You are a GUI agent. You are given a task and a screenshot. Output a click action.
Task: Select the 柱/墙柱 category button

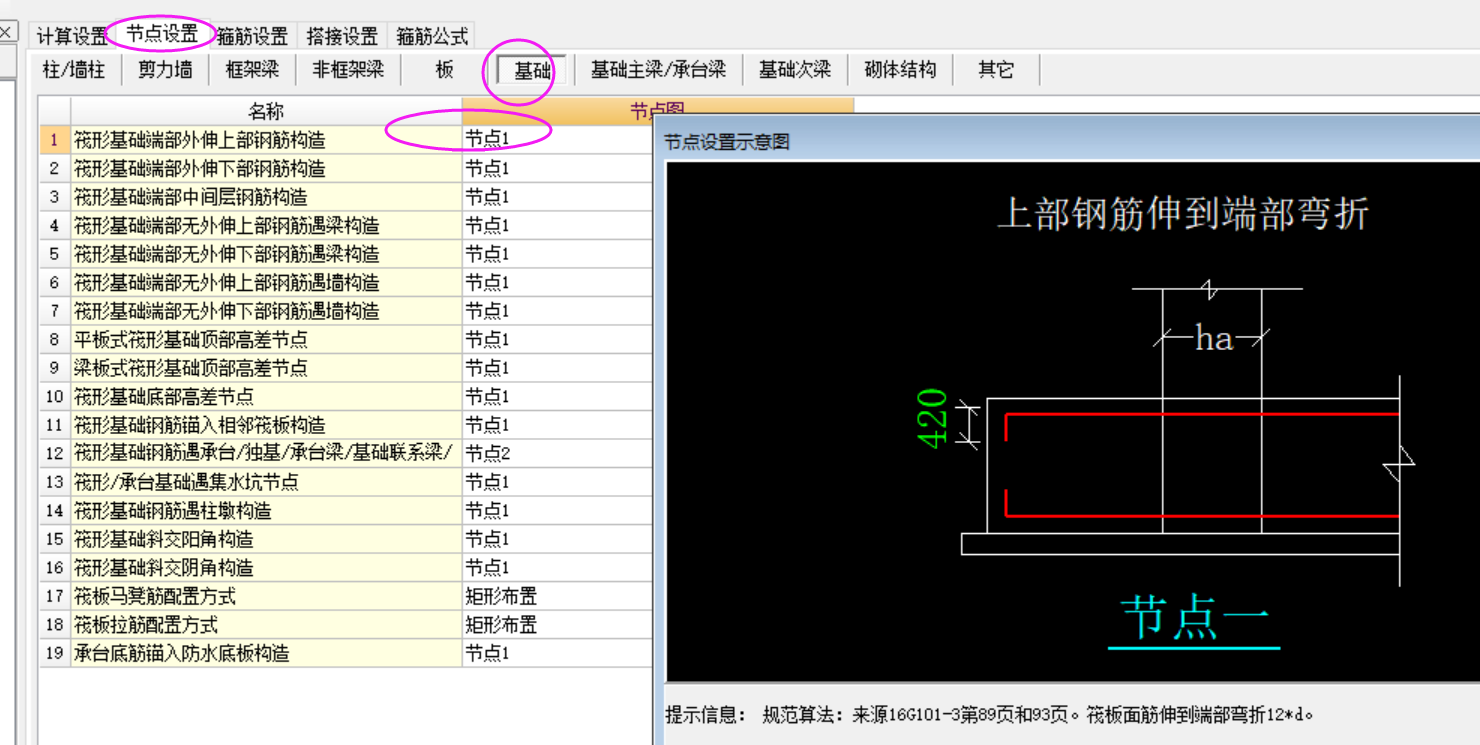[74, 70]
